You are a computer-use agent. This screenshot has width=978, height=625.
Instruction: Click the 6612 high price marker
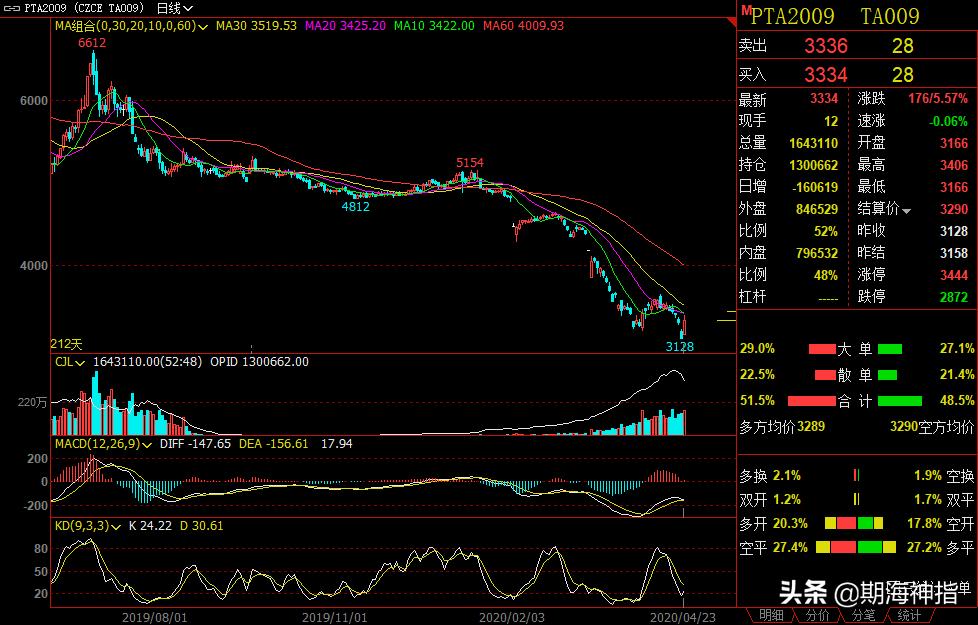point(92,43)
